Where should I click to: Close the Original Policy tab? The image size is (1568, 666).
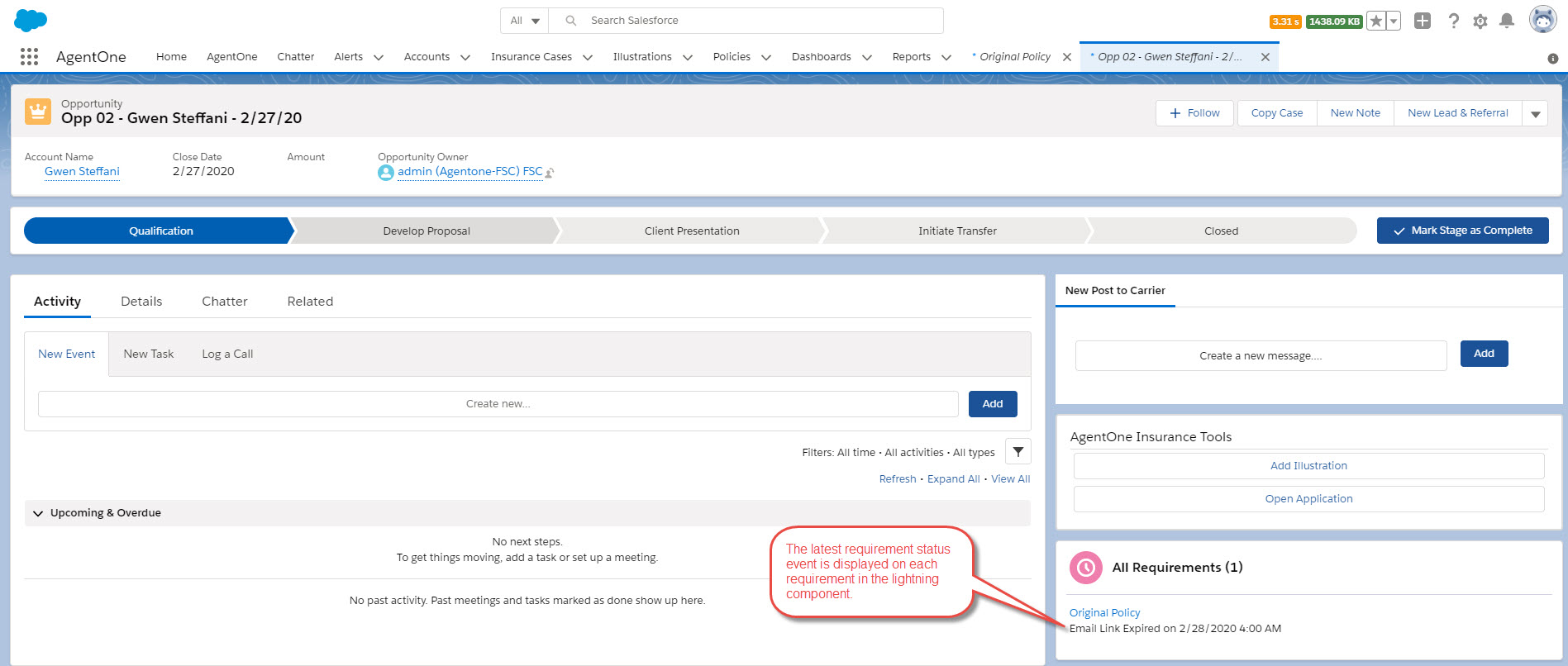(1067, 57)
